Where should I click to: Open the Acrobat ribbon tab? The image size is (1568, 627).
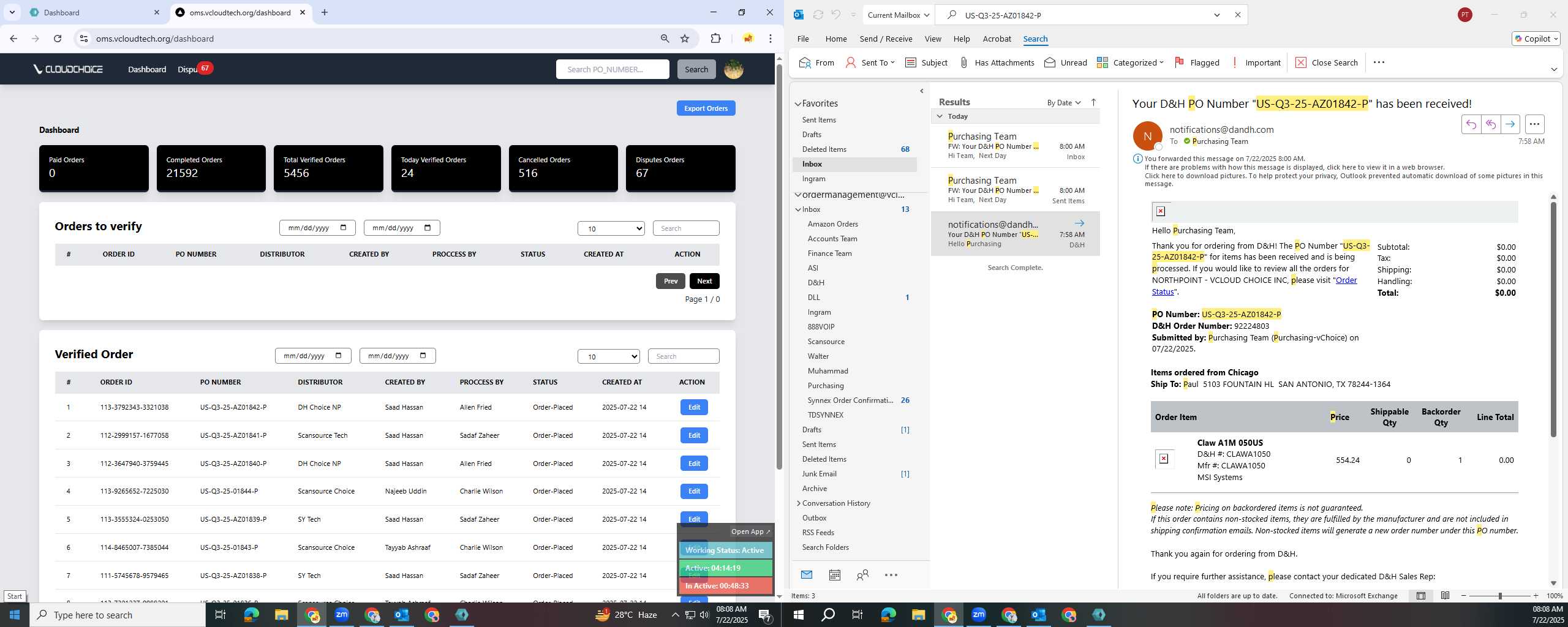pyautogui.click(x=997, y=39)
